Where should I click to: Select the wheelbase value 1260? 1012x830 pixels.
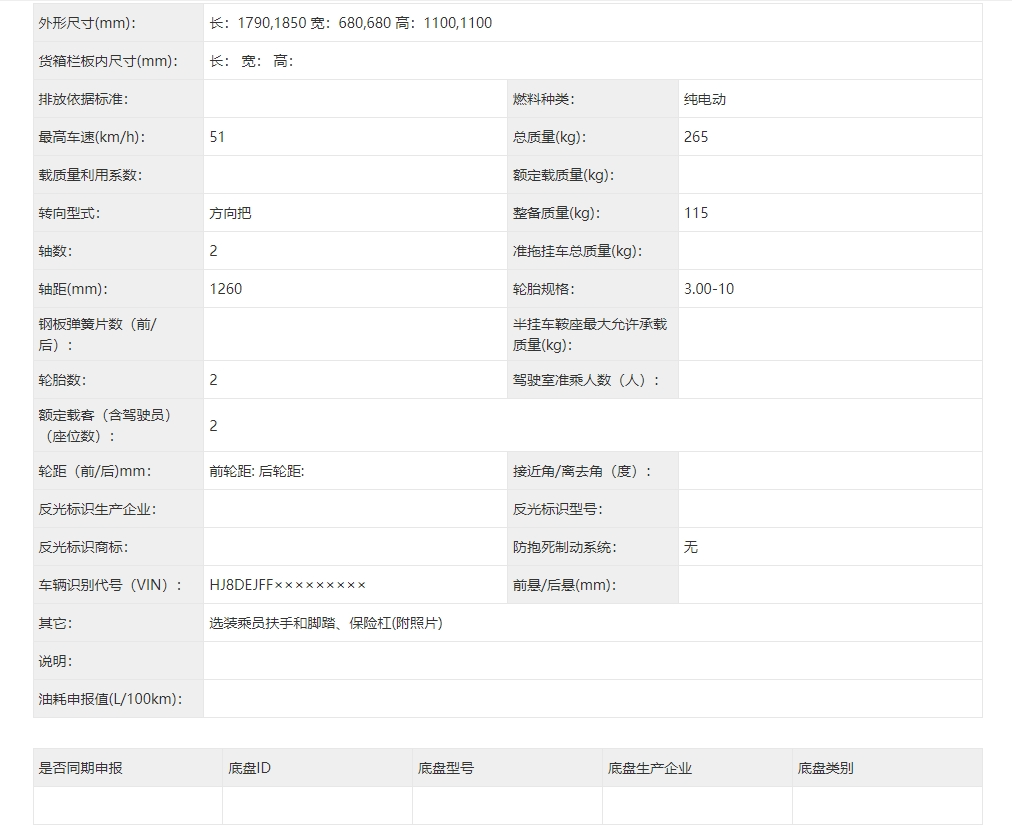pyautogui.click(x=226, y=289)
